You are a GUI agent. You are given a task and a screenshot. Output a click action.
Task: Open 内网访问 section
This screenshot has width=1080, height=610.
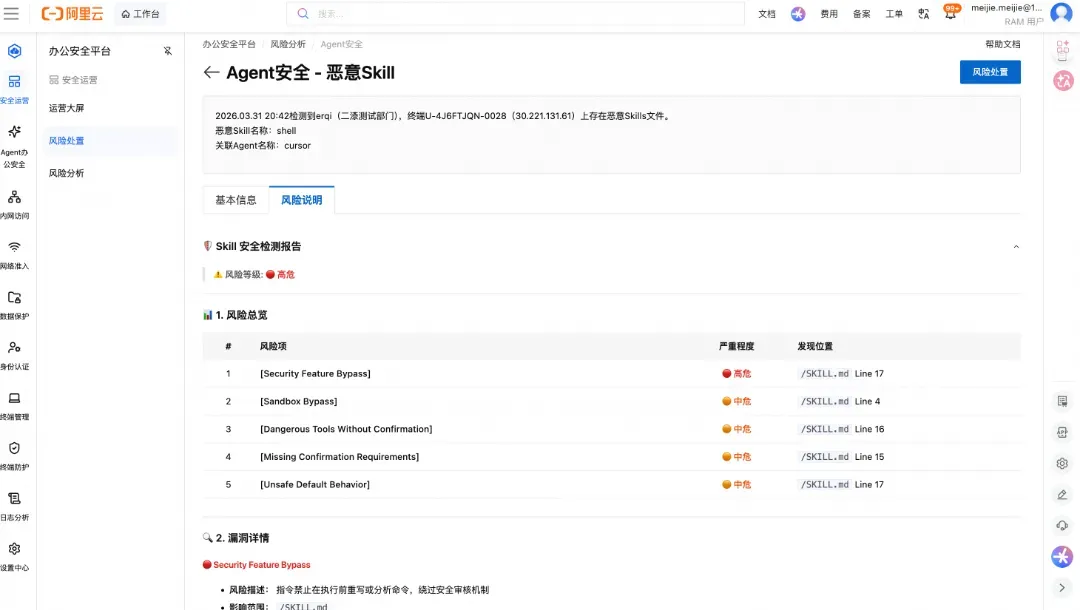pos(14,204)
